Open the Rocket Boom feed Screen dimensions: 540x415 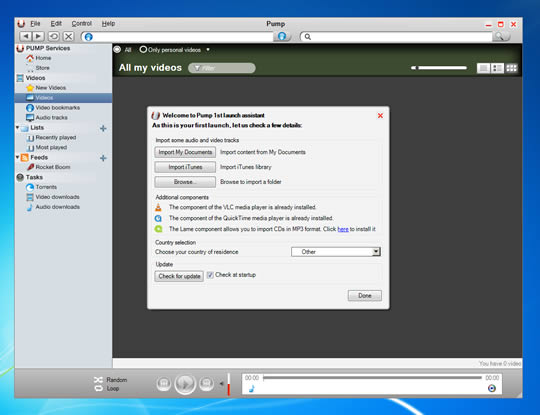pyautogui.click(x=52, y=167)
